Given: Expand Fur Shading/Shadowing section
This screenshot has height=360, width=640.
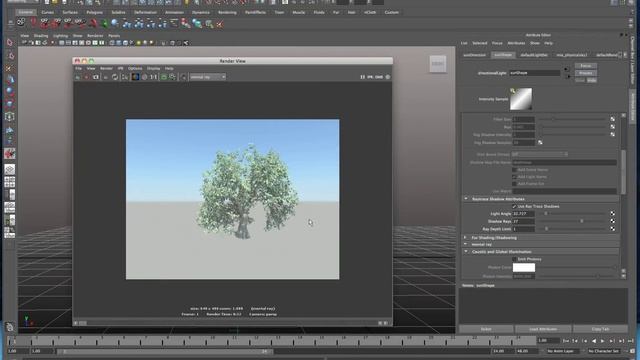Looking at the screenshot, I should tap(466, 238).
